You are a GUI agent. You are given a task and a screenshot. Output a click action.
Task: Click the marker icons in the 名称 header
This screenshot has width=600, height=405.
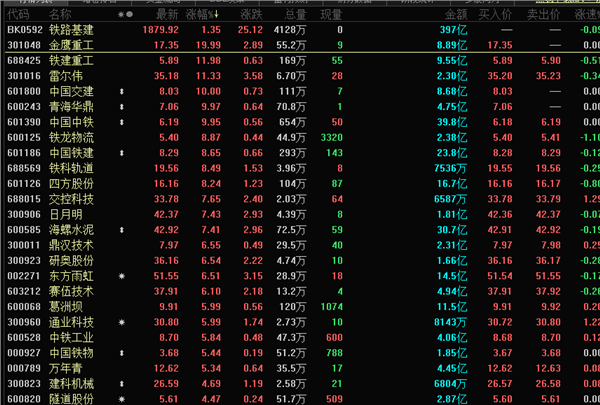123,16
